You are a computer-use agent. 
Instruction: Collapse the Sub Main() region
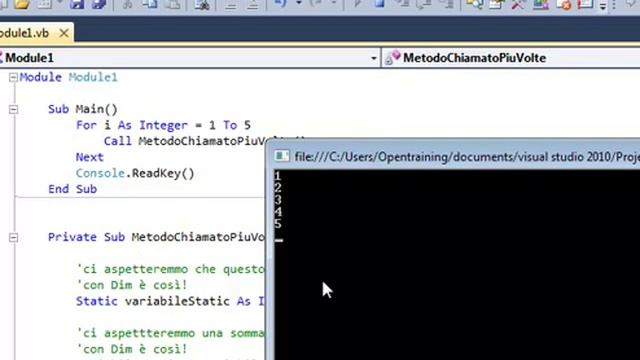(13, 109)
